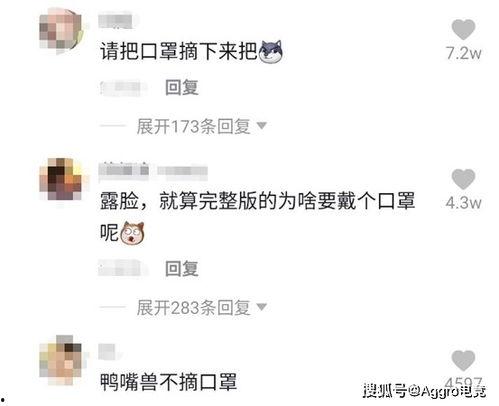This screenshot has height=406, width=499.
Task: Expand 展开283条回复 replies
Action: coord(193,308)
